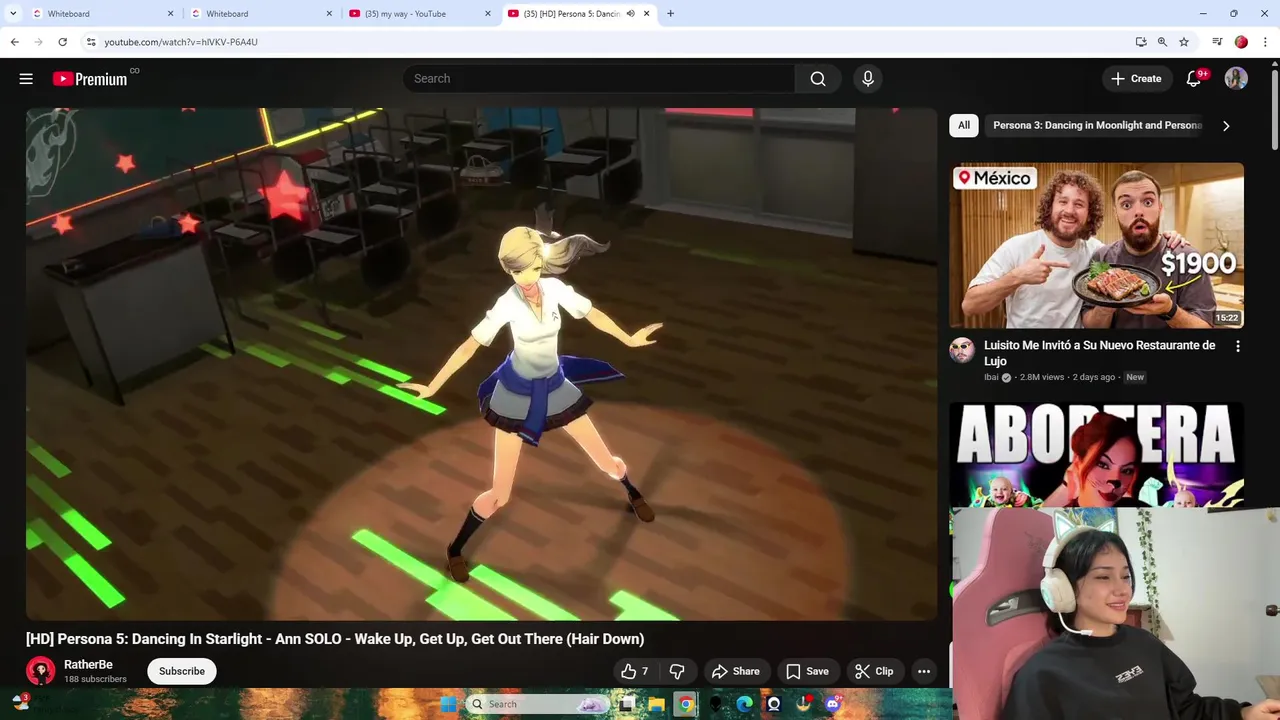Open the Create button
1280x720 pixels.
1137,79
